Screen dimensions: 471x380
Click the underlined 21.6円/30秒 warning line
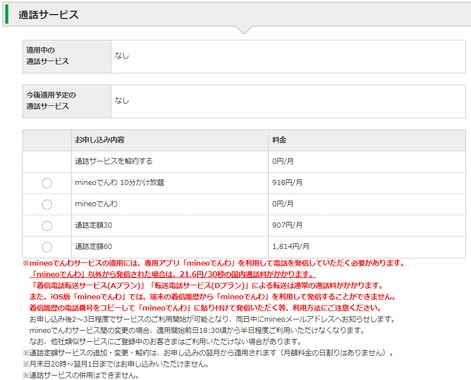172,274
